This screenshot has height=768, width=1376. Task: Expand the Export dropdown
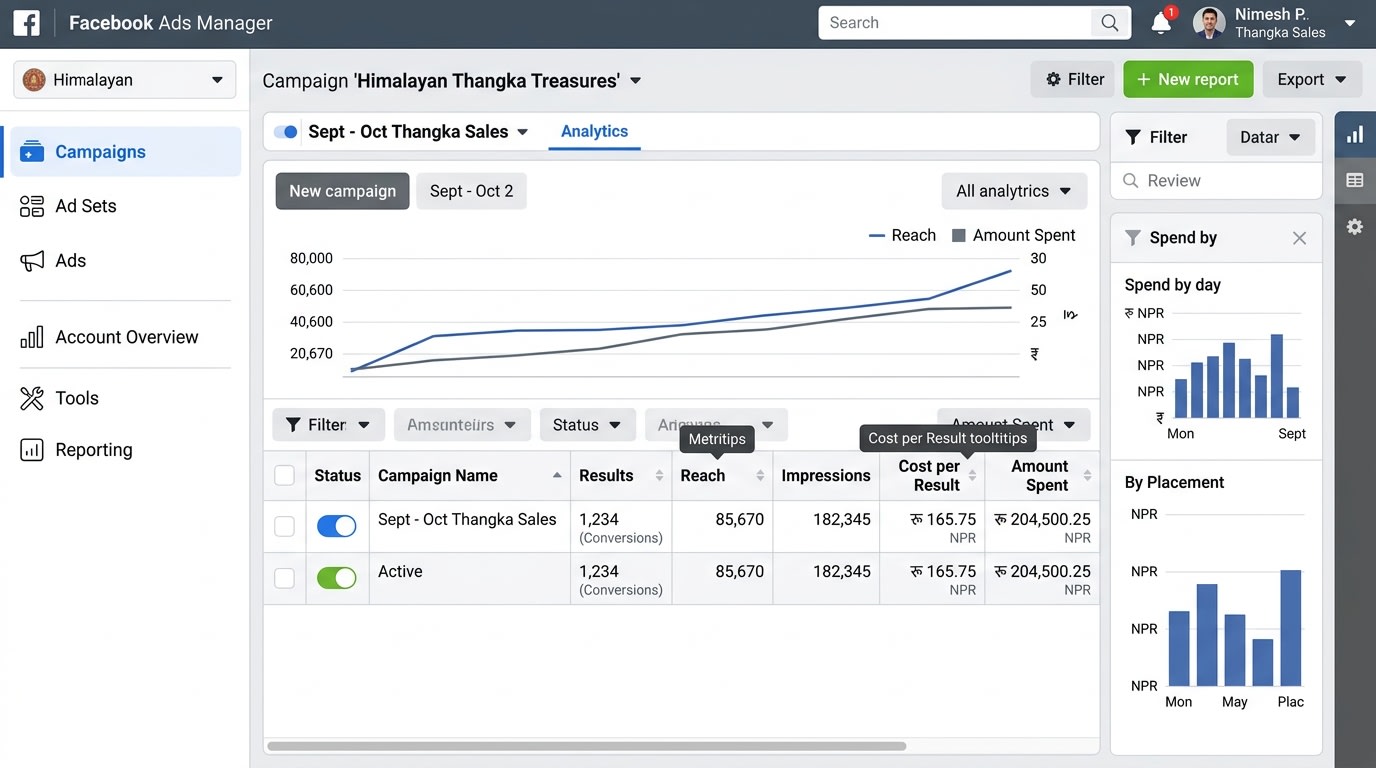(x=1312, y=79)
